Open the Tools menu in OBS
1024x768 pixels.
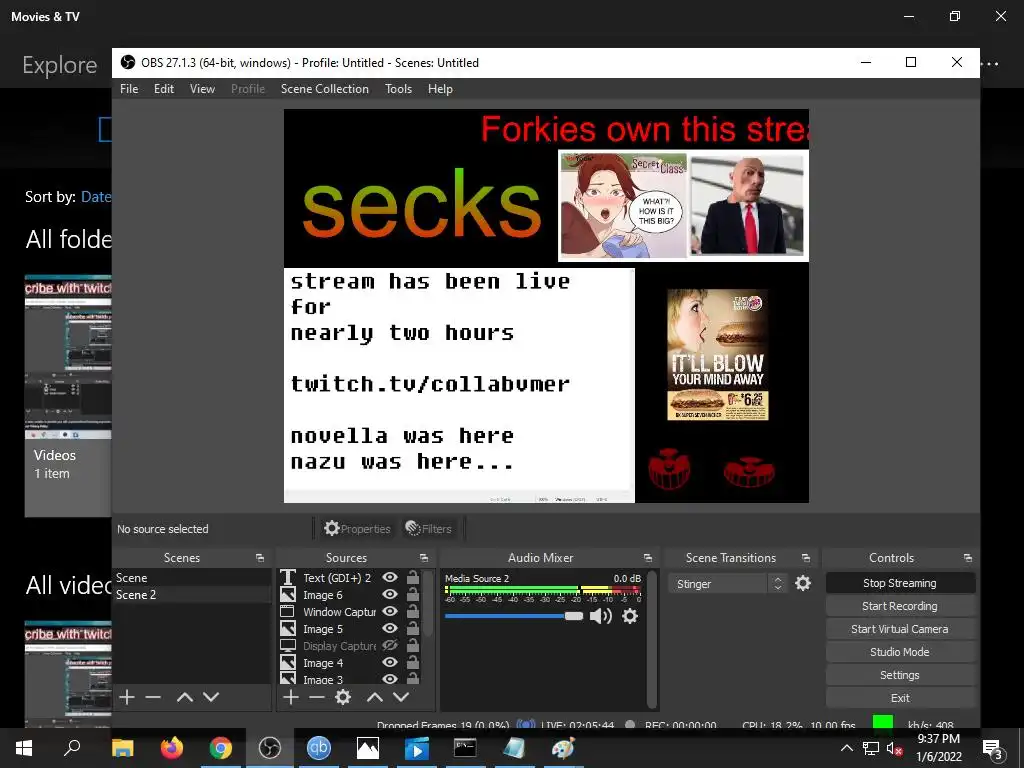[x=398, y=89]
